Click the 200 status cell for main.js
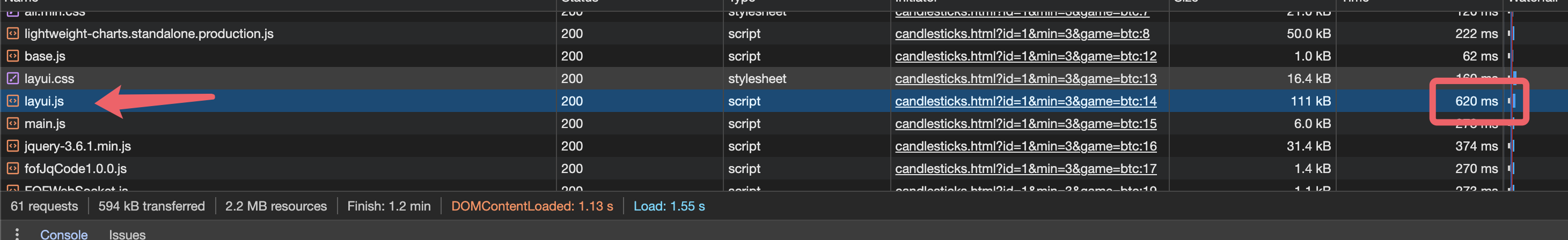Viewport: 1568px width, 240px height. [571, 123]
